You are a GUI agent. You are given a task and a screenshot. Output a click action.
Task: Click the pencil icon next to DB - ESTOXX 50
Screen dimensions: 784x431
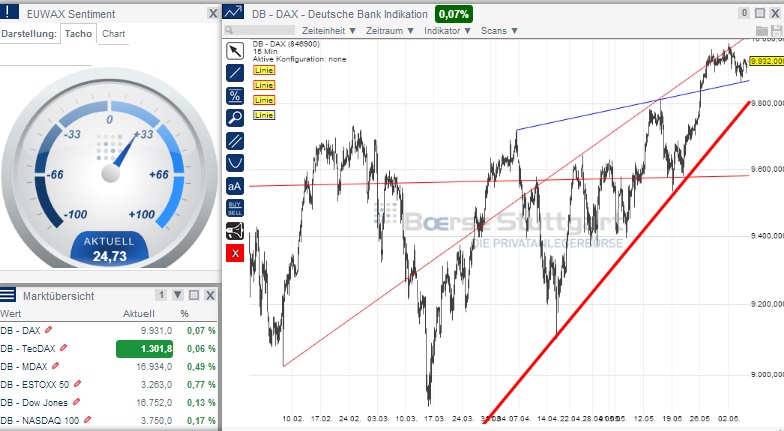tap(77, 384)
